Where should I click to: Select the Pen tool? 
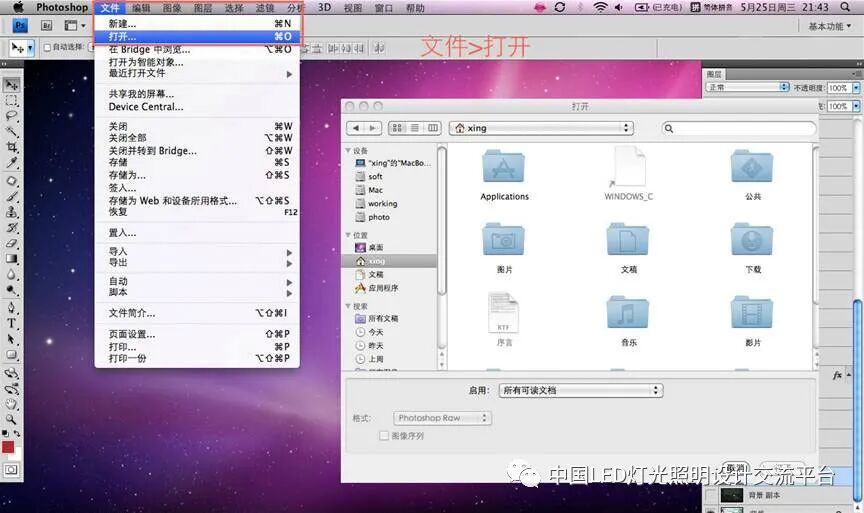pyautogui.click(x=12, y=307)
